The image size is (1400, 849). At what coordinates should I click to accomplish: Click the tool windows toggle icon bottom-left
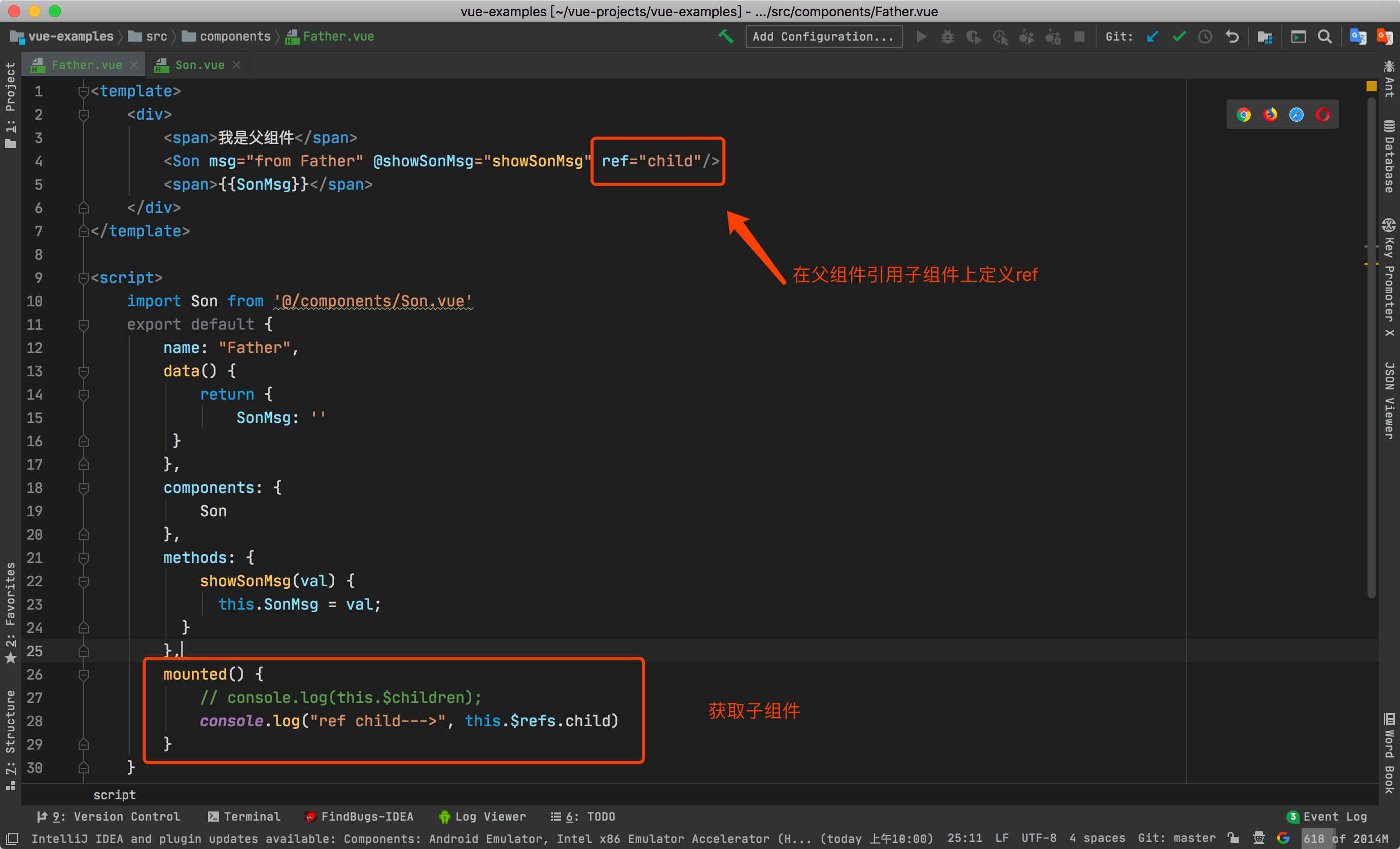13,838
